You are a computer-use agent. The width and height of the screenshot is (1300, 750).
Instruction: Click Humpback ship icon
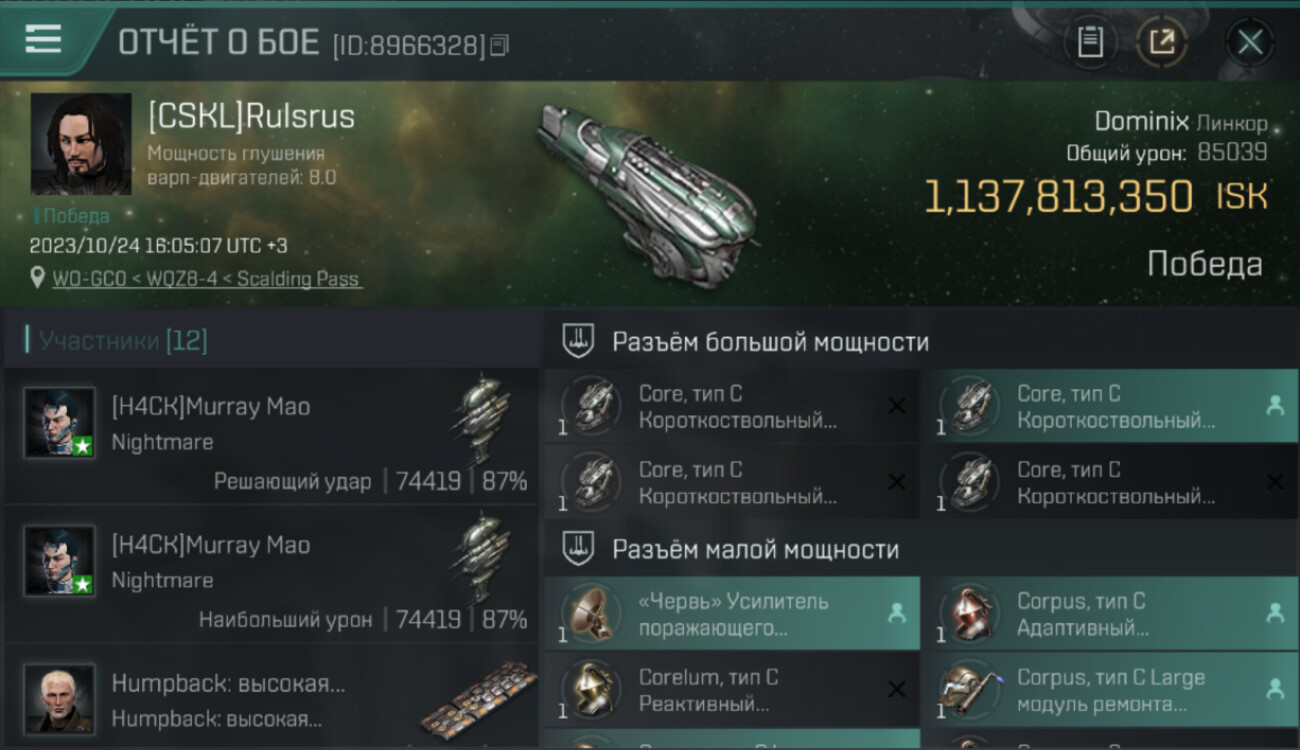(x=478, y=699)
